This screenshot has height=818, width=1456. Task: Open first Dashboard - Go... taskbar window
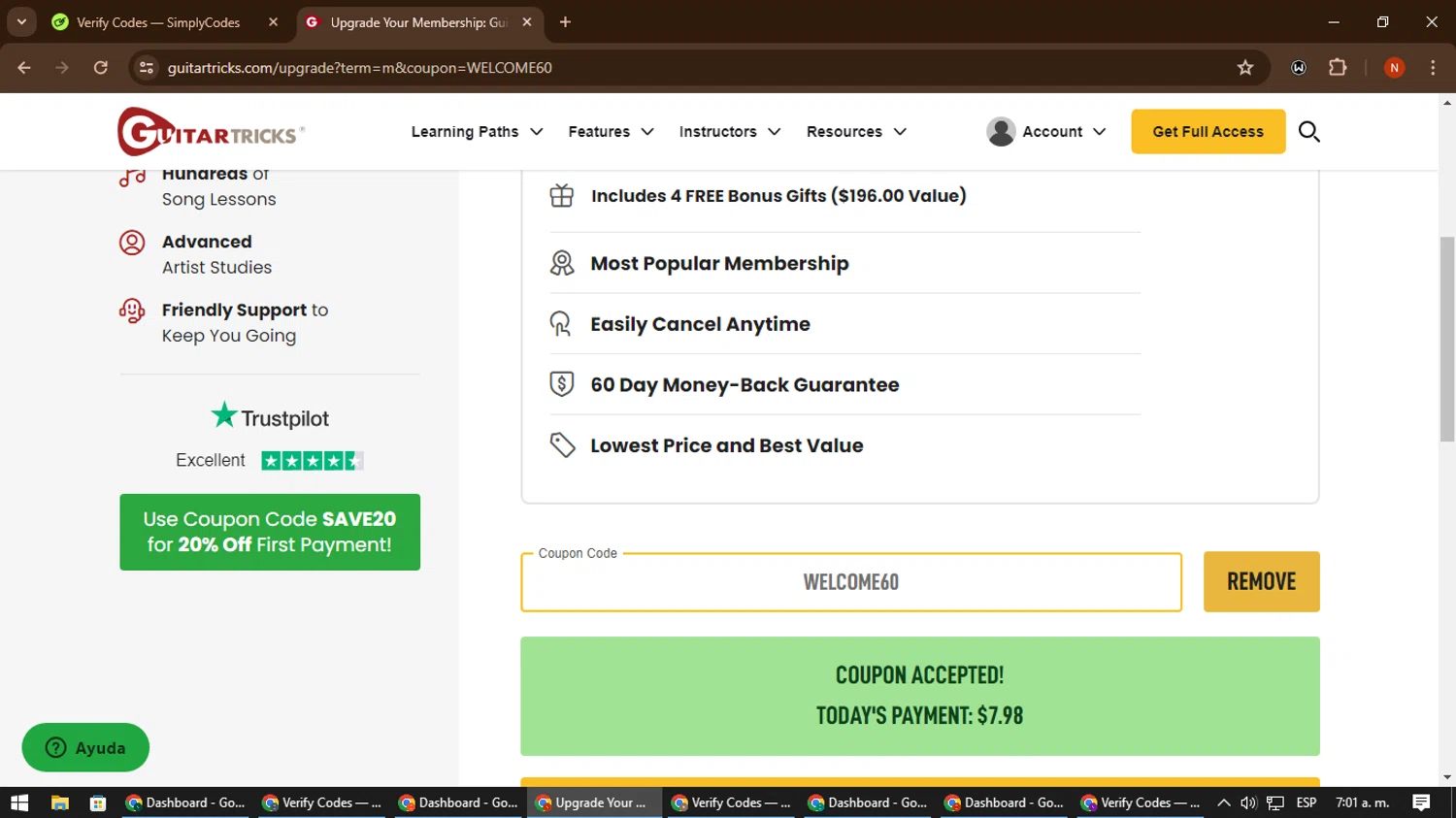pos(185,802)
